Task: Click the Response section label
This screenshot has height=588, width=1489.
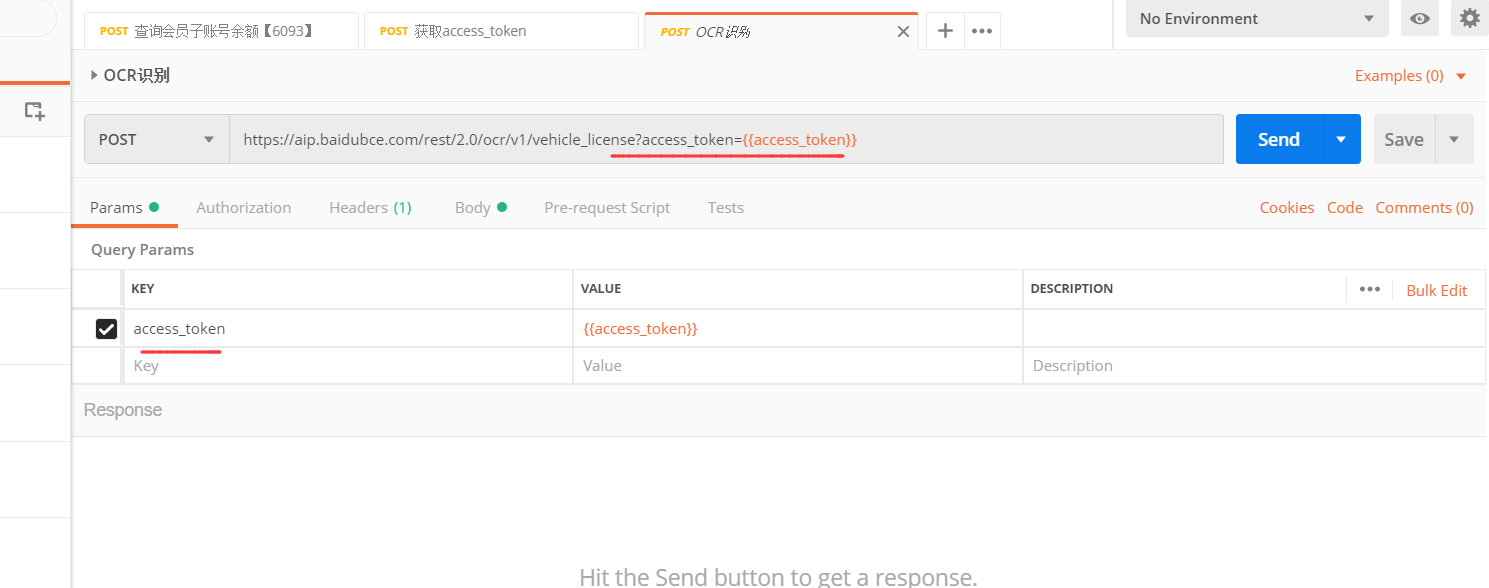Action: coord(123,410)
